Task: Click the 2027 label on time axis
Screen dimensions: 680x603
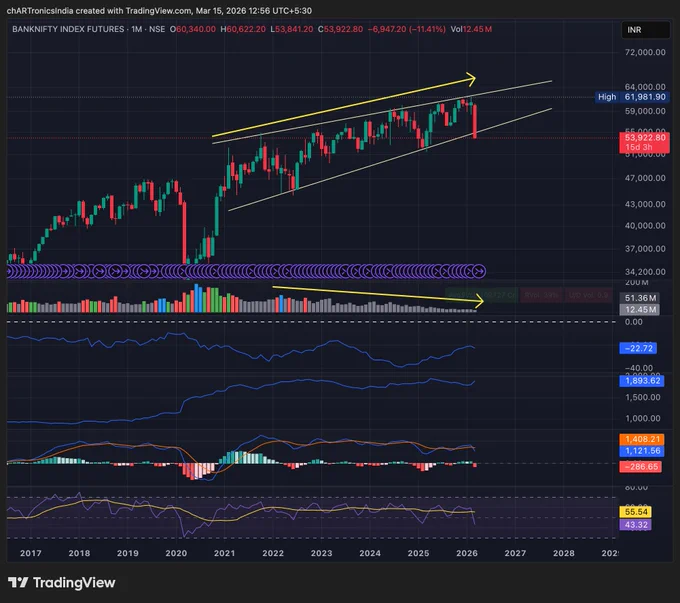Action: pyautogui.click(x=515, y=553)
